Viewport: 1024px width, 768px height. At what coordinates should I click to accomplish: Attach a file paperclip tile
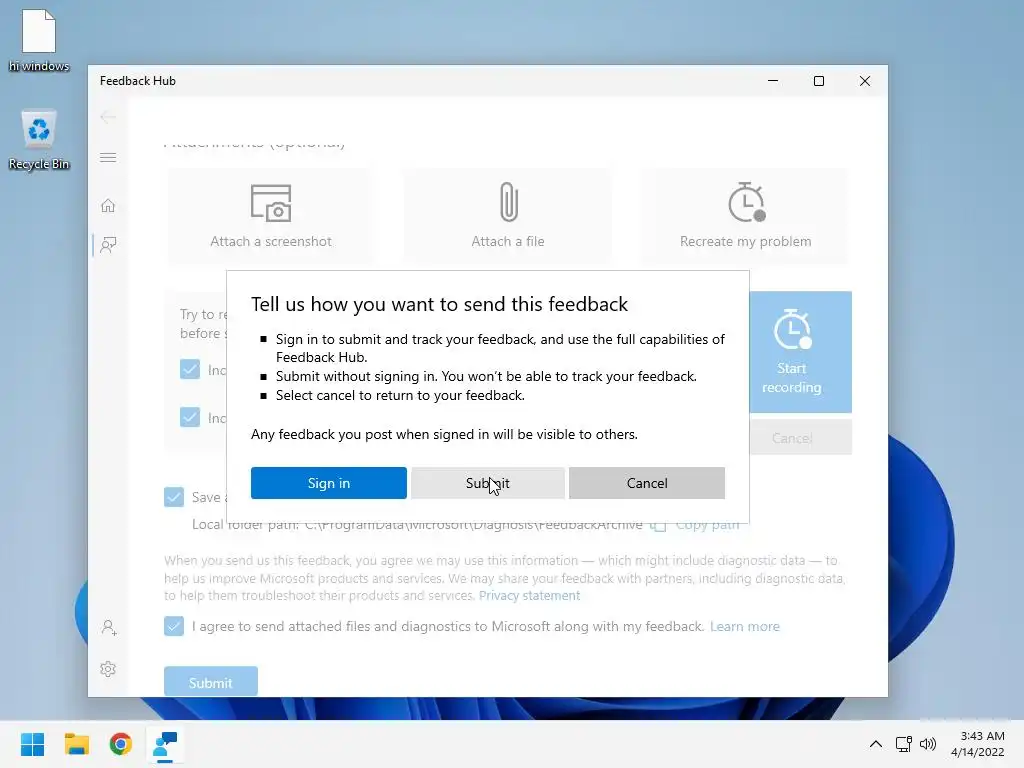[507, 216]
